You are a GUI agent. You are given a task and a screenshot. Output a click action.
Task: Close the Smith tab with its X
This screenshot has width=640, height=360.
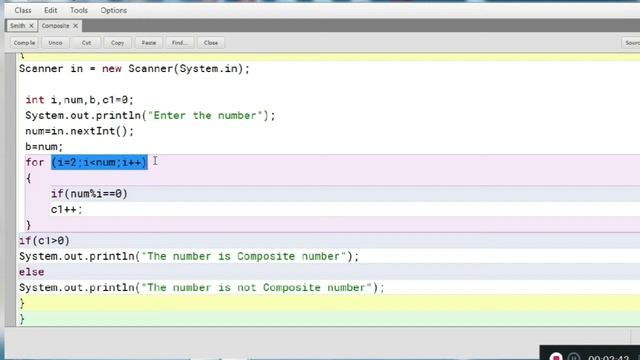tap(31, 26)
